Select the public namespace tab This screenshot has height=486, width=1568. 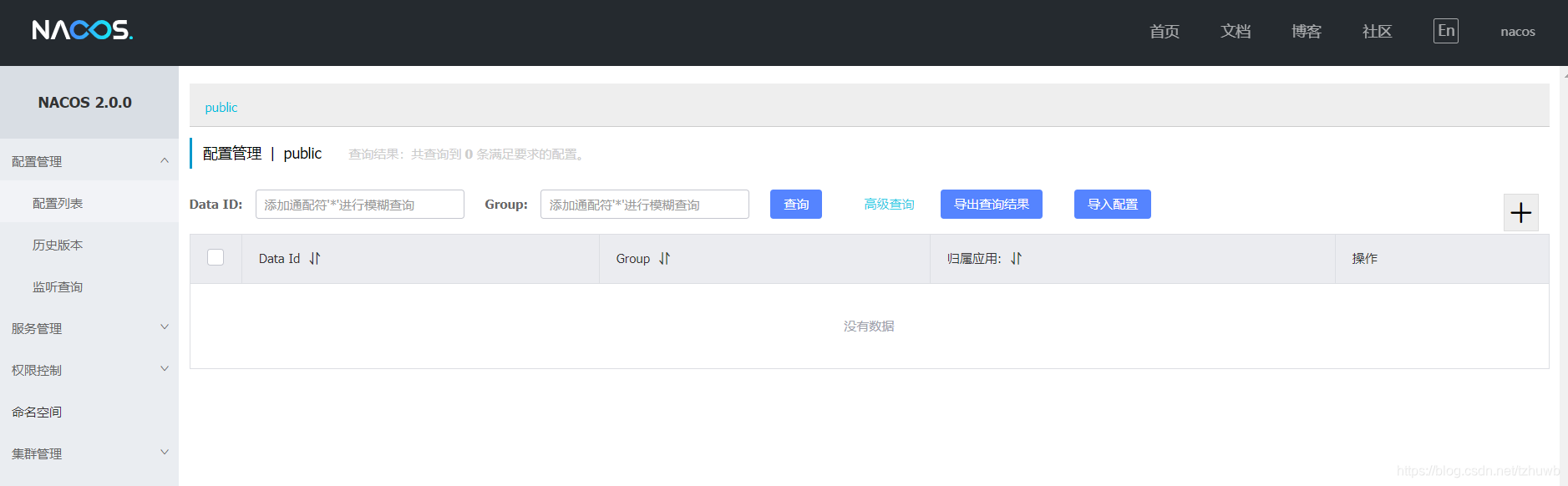[221, 107]
